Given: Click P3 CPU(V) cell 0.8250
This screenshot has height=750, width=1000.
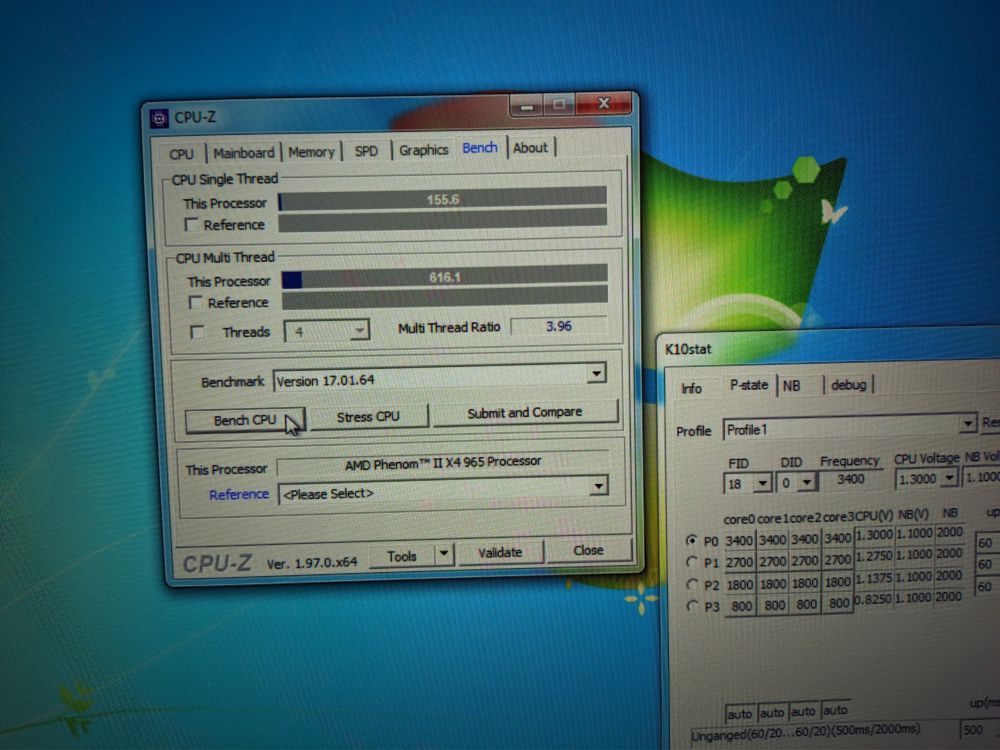Looking at the screenshot, I should [873, 599].
